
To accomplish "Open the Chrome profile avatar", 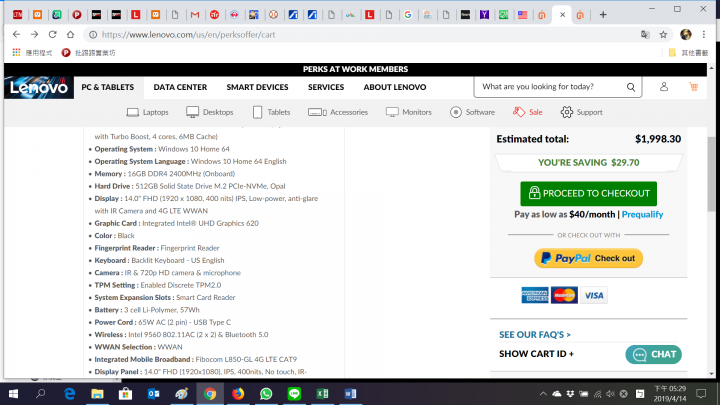I will (x=686, y=34).
